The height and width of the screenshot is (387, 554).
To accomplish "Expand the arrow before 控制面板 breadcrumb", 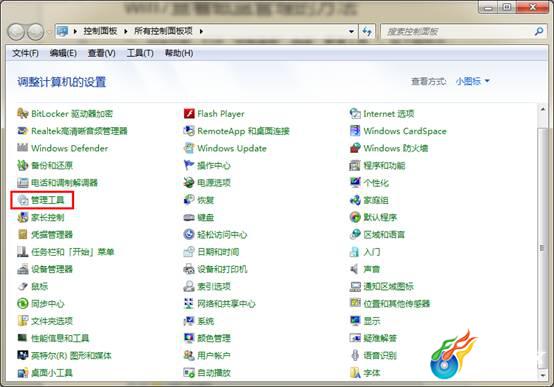I will [x=75, y=31].
